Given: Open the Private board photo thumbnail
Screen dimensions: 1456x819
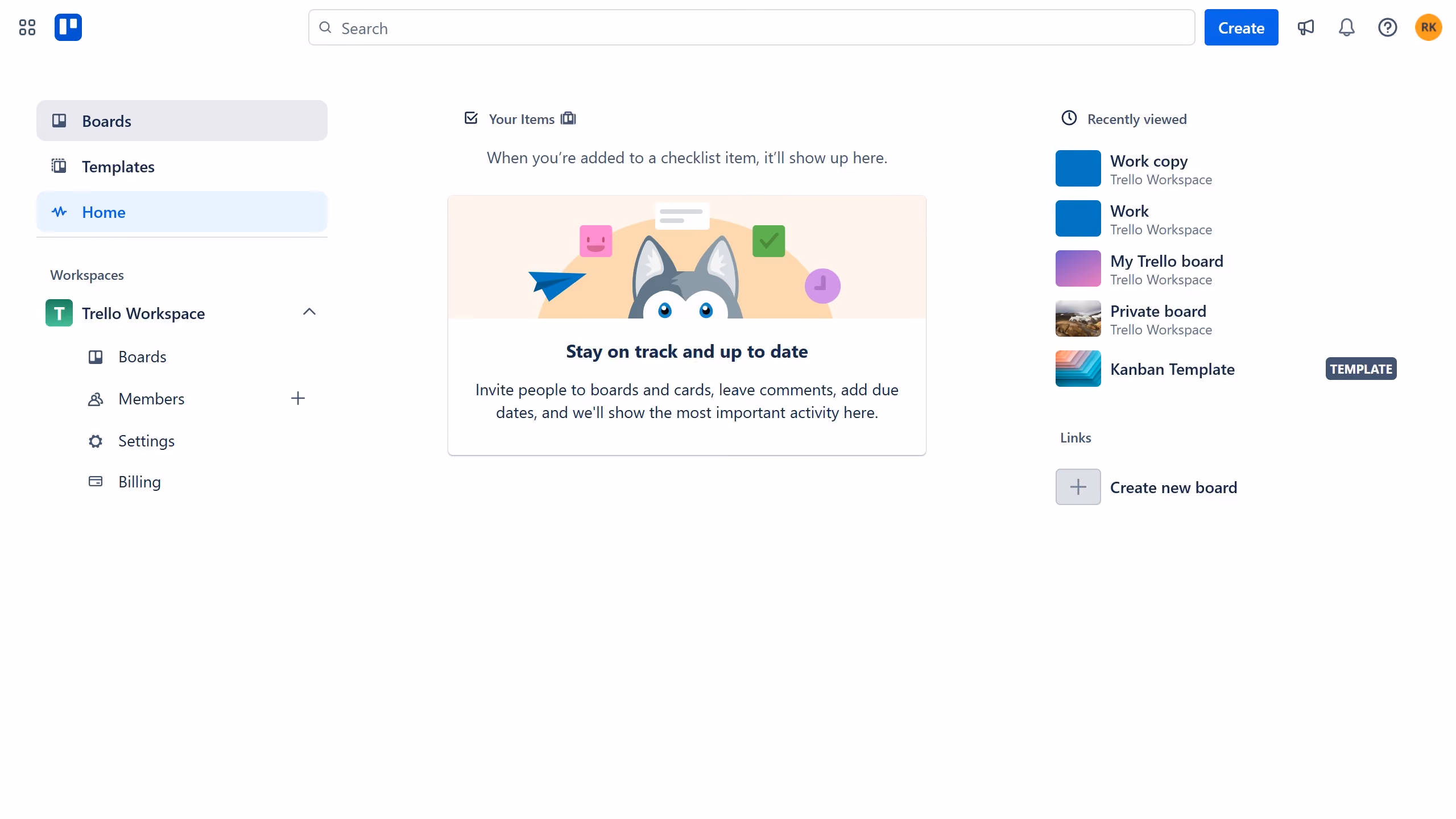Looking at the screenshot, I should pos(1078,318).
